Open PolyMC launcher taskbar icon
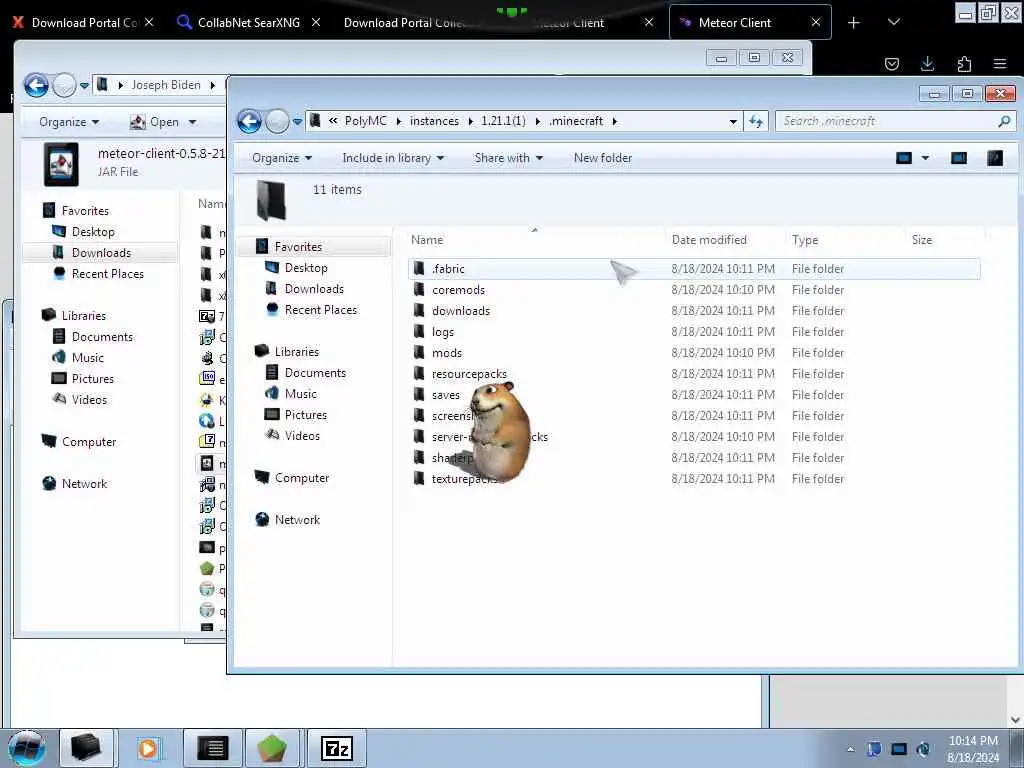Screen dimensions: 1024x768 coord(272,748)
